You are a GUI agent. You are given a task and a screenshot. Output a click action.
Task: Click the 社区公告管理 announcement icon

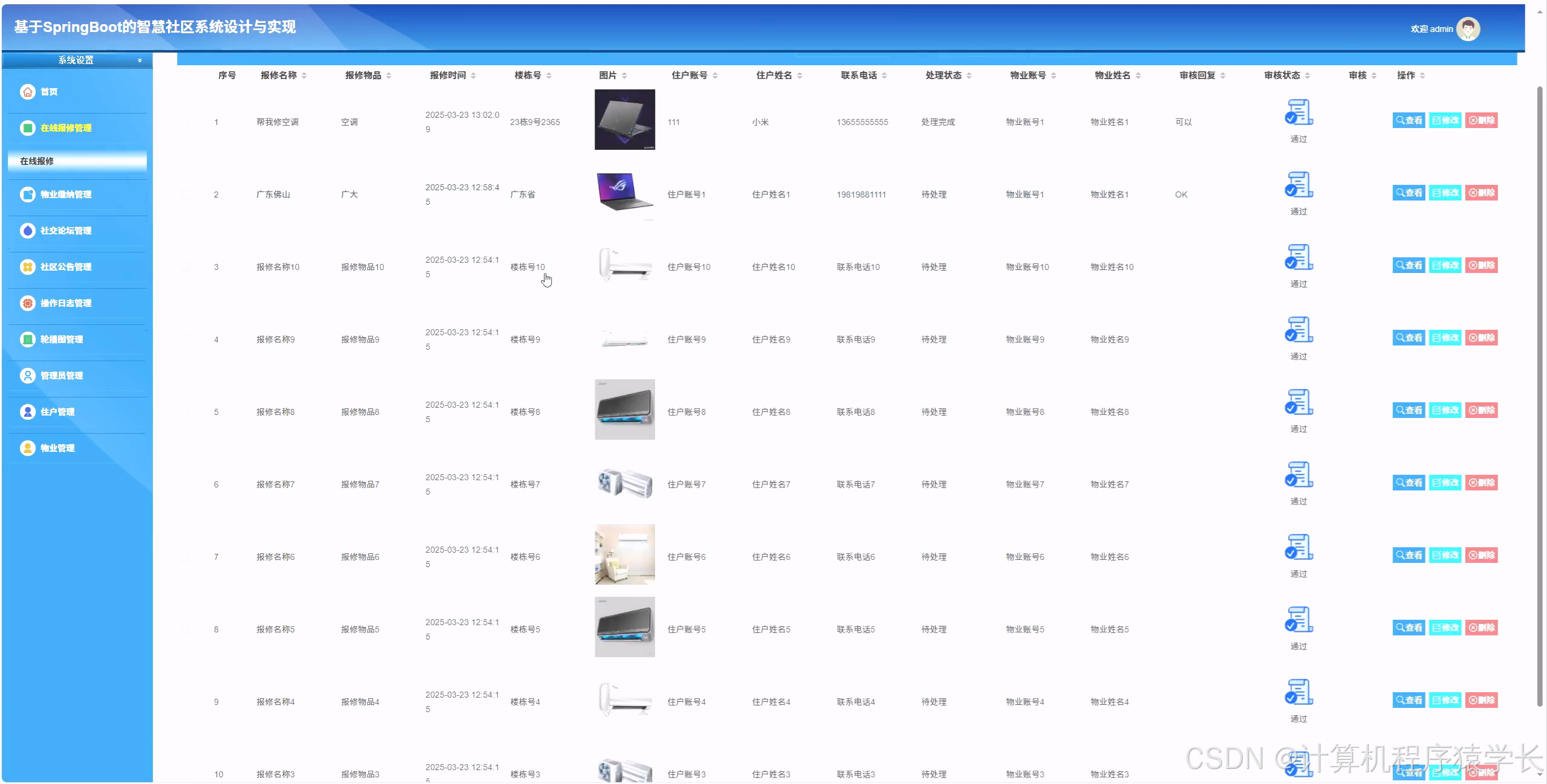[x=28, y=266]
